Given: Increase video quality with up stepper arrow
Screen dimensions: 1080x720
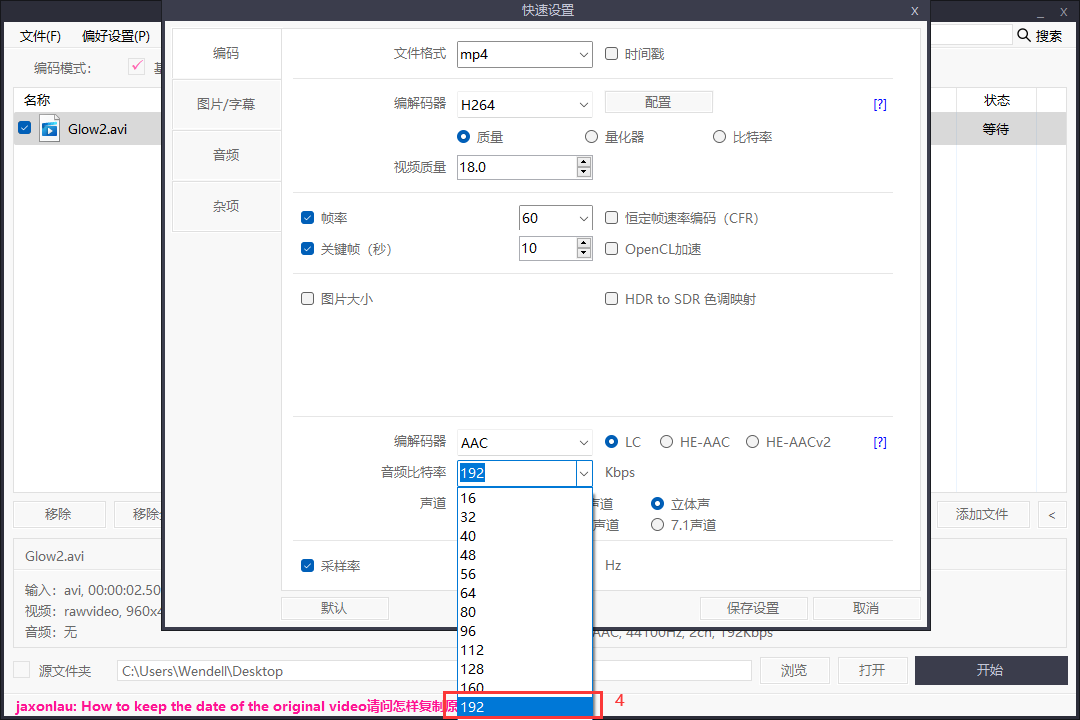Looking at the screenshot, I should 584,162.
